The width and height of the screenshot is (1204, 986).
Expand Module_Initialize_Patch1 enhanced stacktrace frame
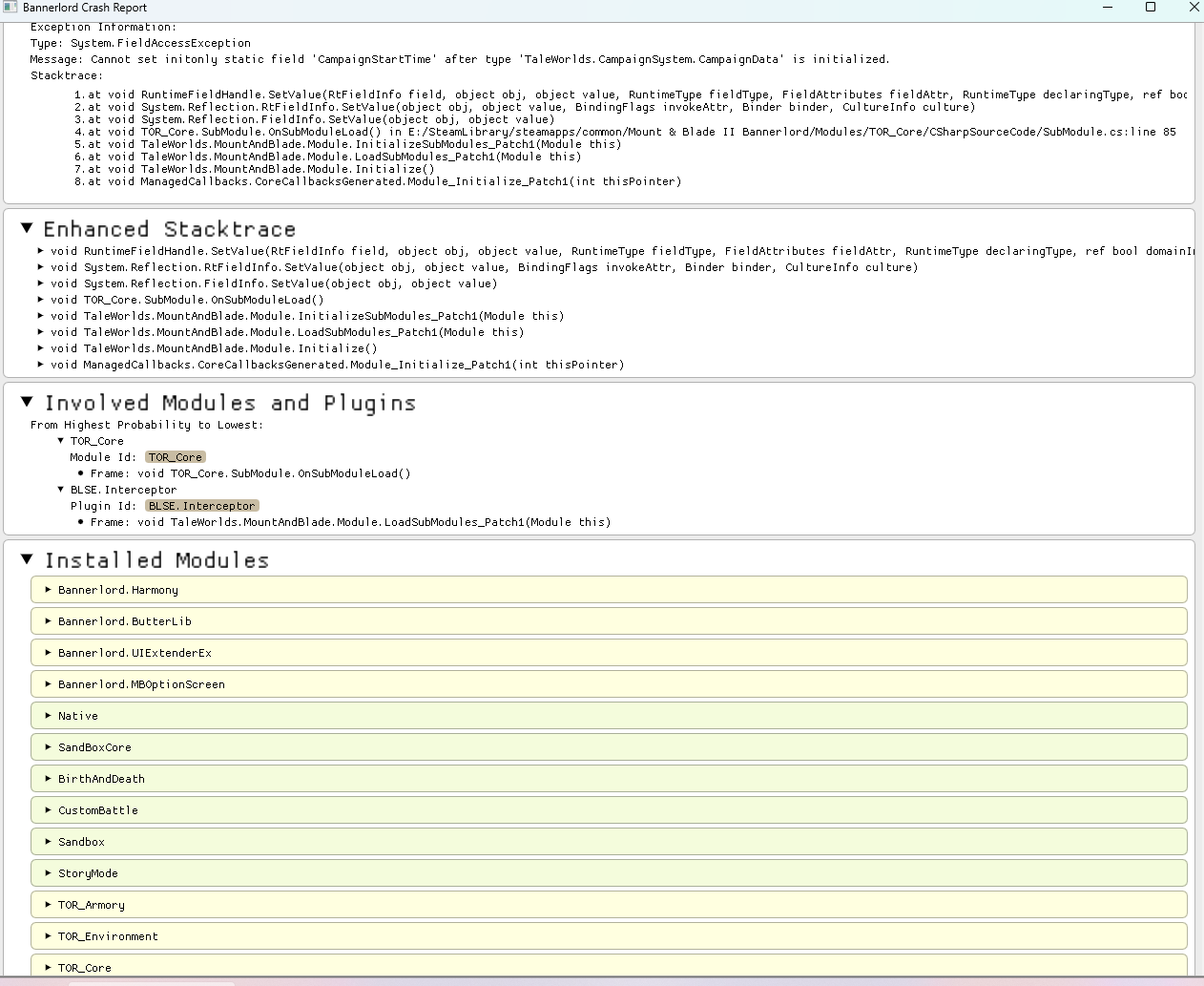point(41,365)
